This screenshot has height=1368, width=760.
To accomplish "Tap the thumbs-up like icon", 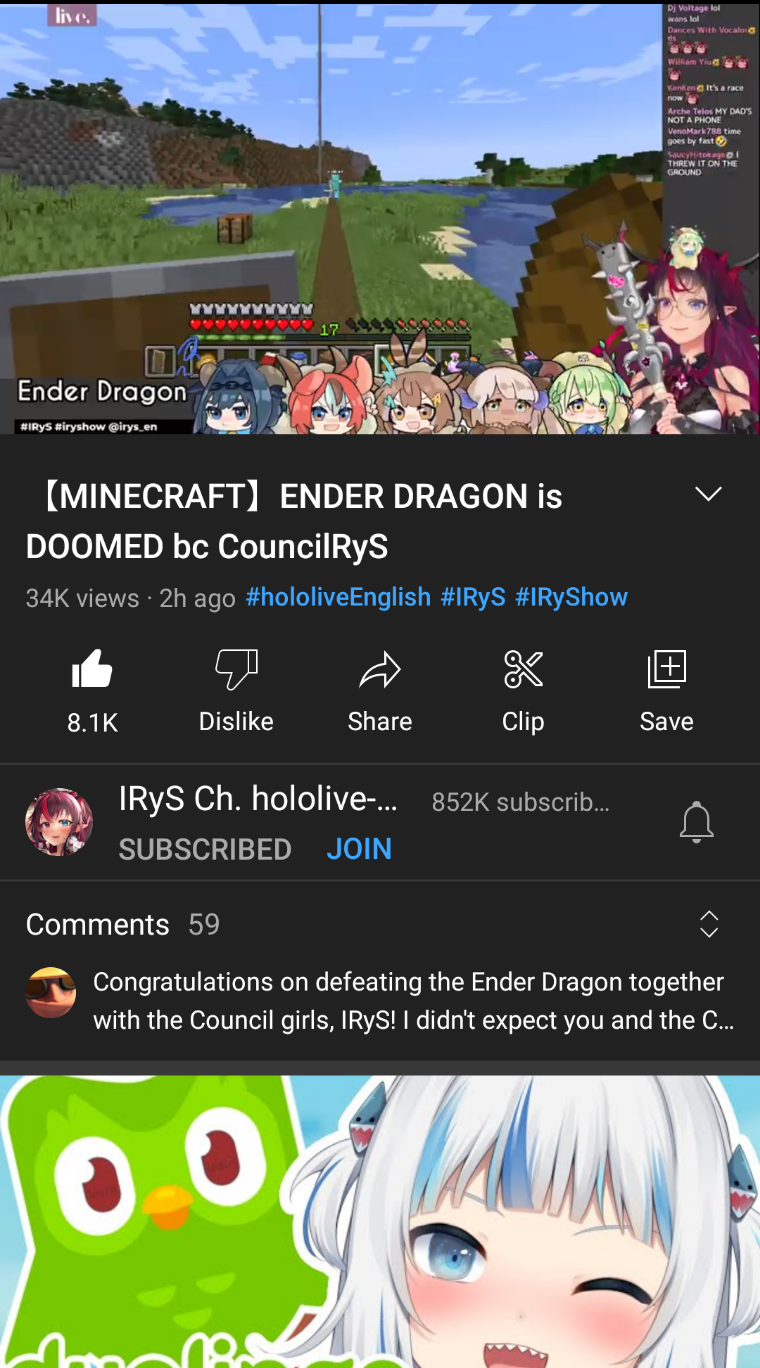I will point(92,669).
